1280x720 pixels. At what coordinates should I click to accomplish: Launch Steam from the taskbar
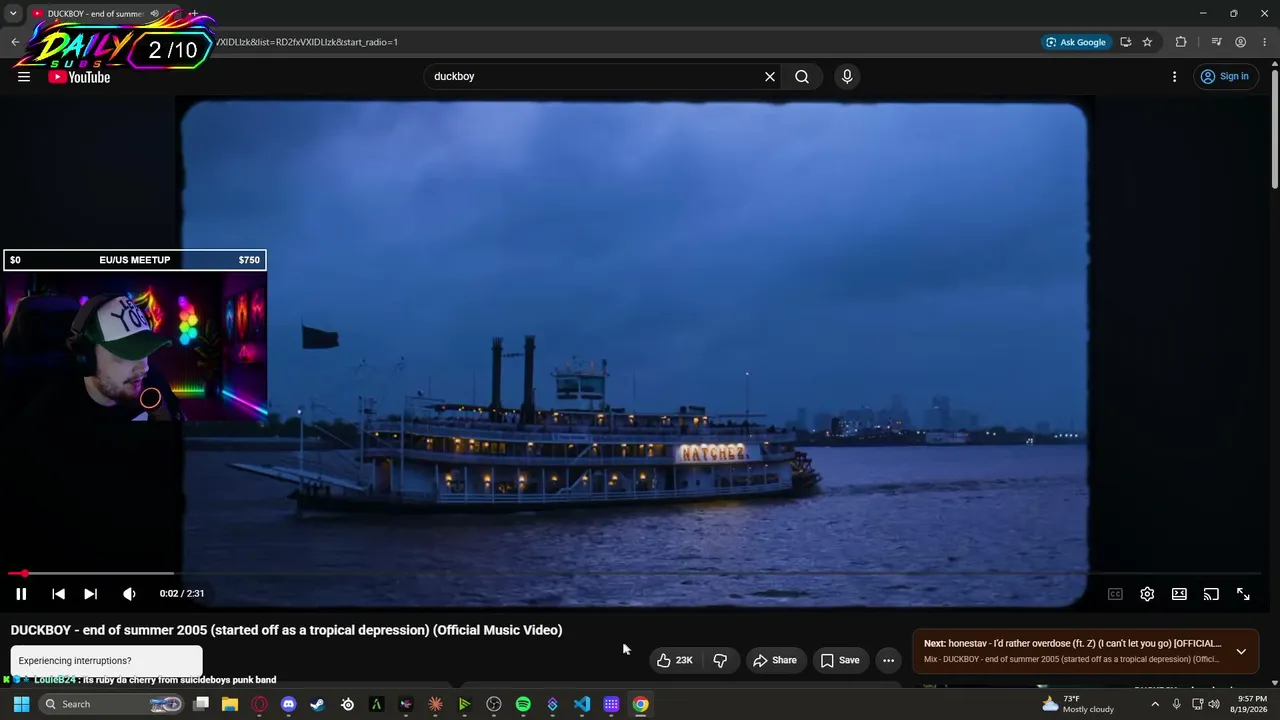(318, 704)
